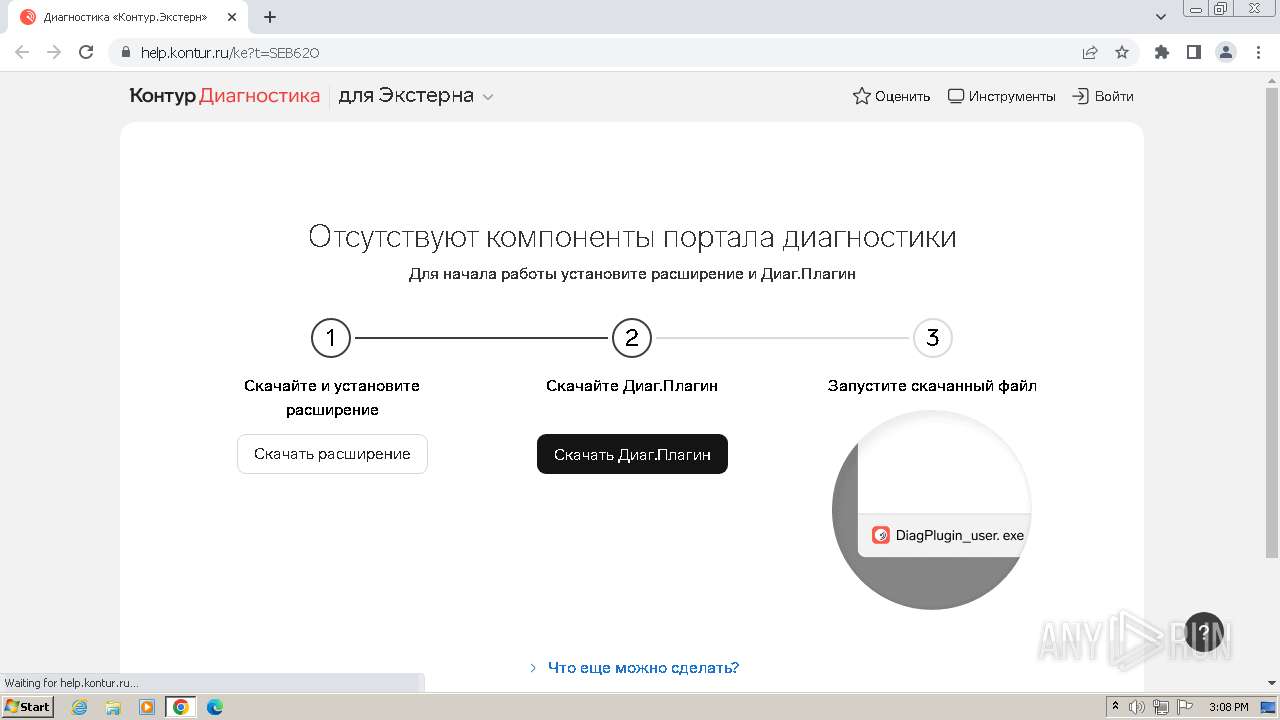Click the padlock site info icon

tap(125, 53)
